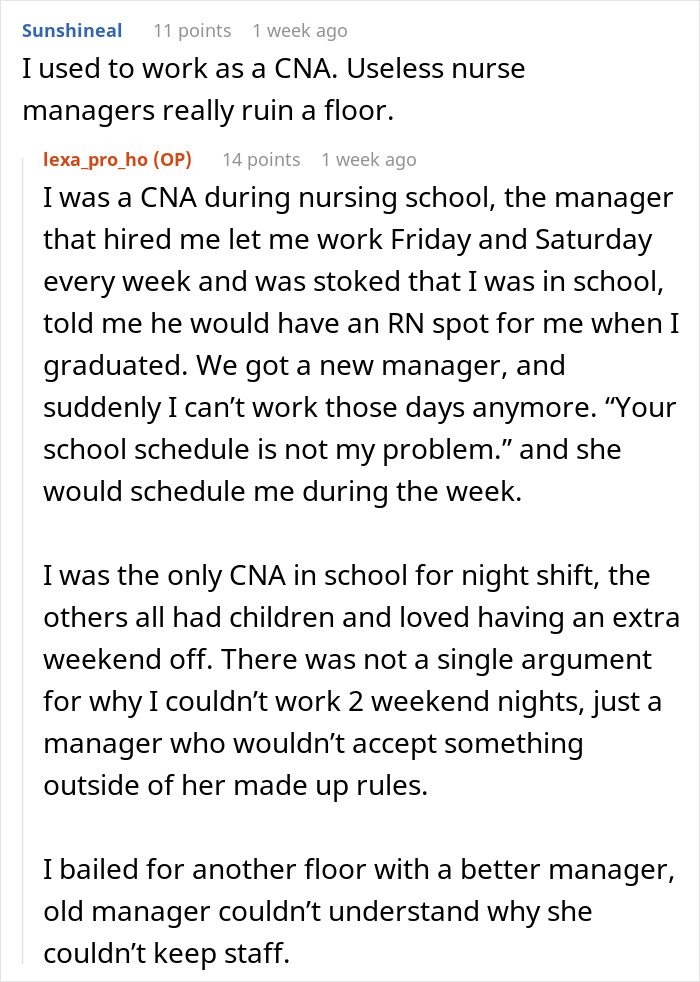Click the 14 points score
The image size is (700, 982).
261,160
